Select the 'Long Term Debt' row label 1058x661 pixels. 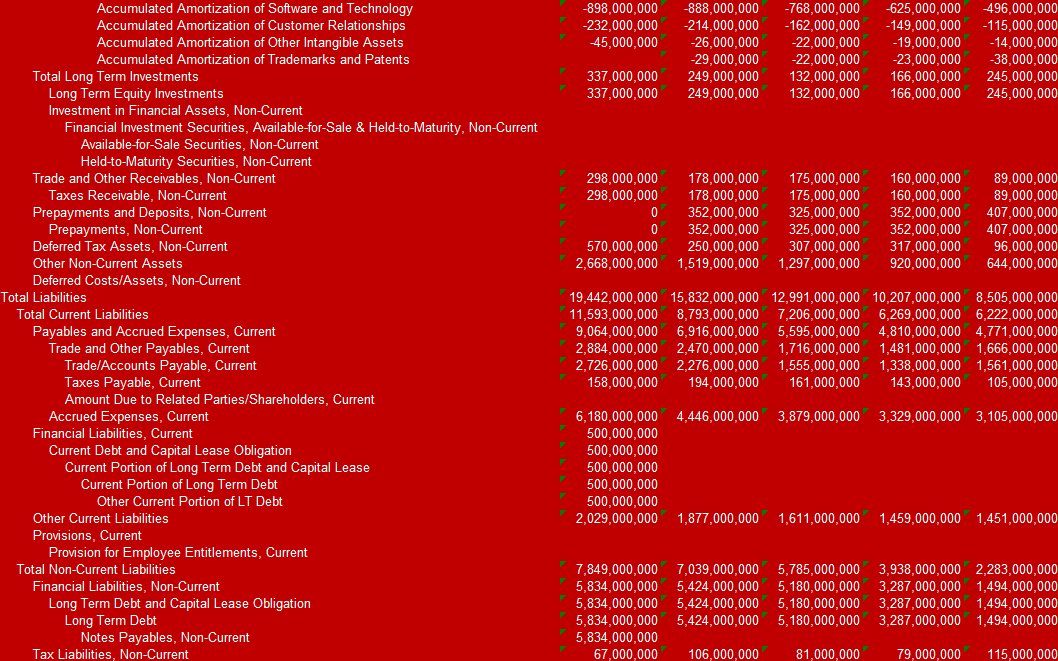pos(111,621)
